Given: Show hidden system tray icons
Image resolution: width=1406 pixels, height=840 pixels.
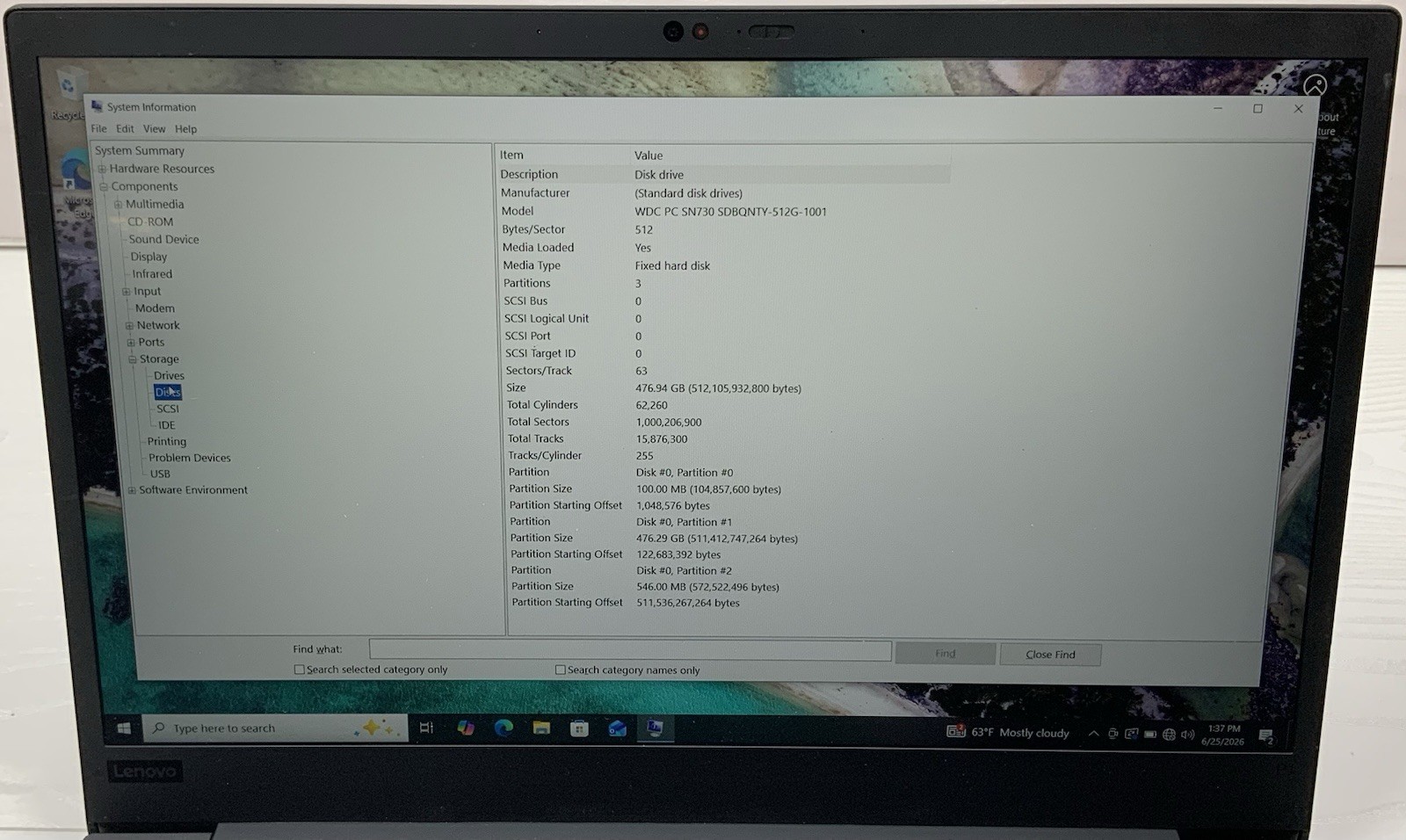Looking at the screenshot, I should (x=1093, y=734).
